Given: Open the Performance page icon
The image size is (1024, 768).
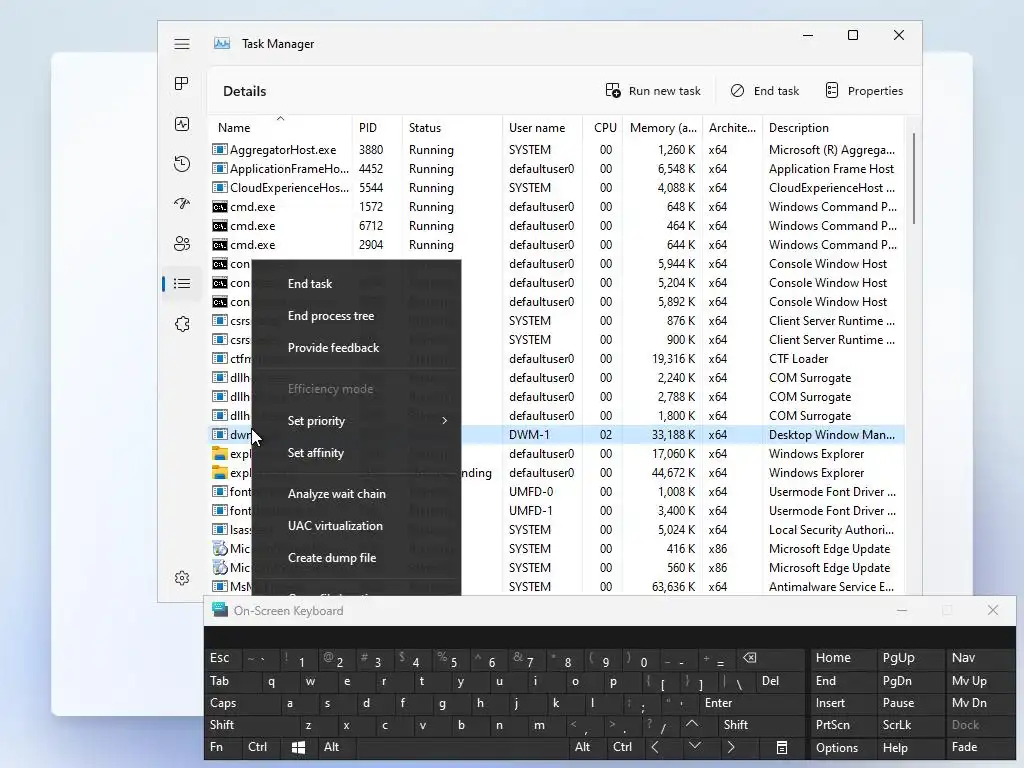Looking at the screenshot, I should click(x=182, y=124).
